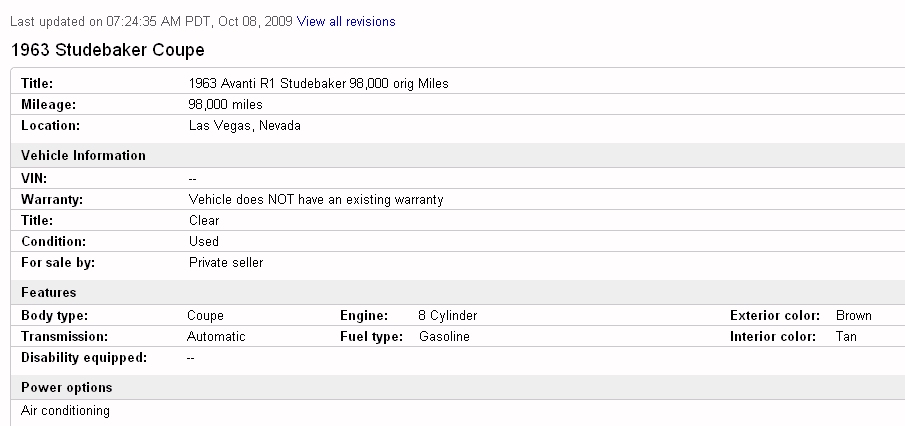Viewport: 905px width, 426px height.
Task: Click the Features section header
Action: [x=48, y=293]
